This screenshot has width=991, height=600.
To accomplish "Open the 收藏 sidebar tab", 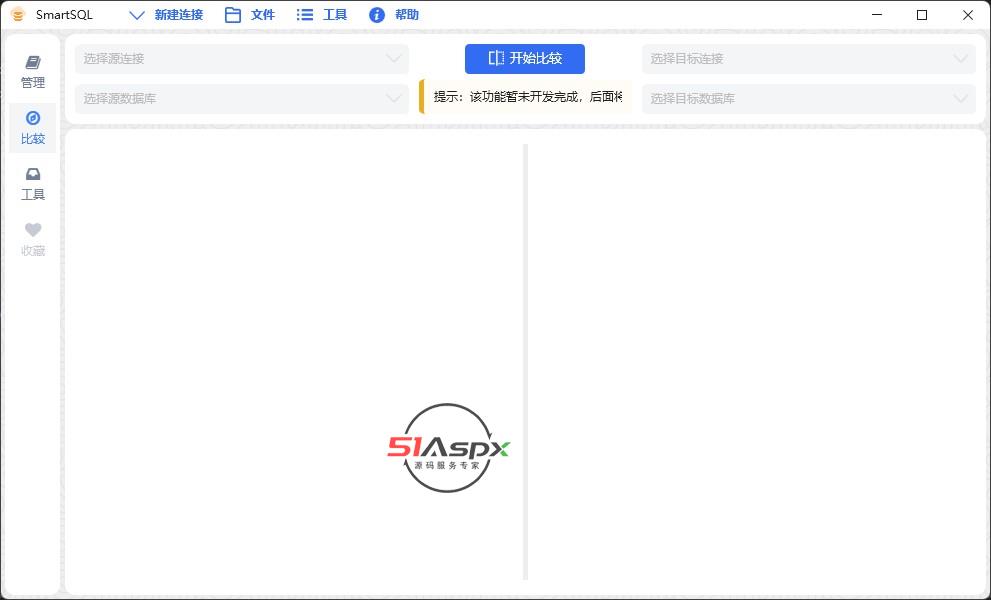I will (33, 240).
